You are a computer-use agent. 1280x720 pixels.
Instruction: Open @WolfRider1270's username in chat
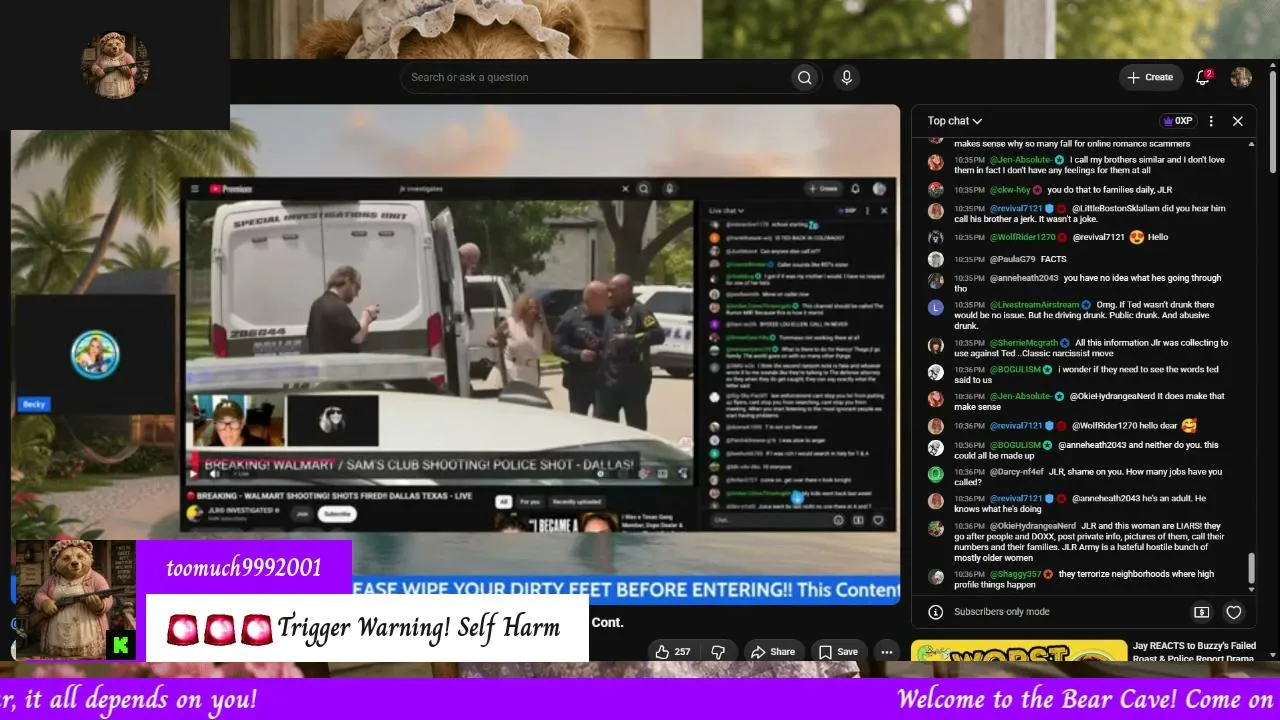pos(1023,238)
